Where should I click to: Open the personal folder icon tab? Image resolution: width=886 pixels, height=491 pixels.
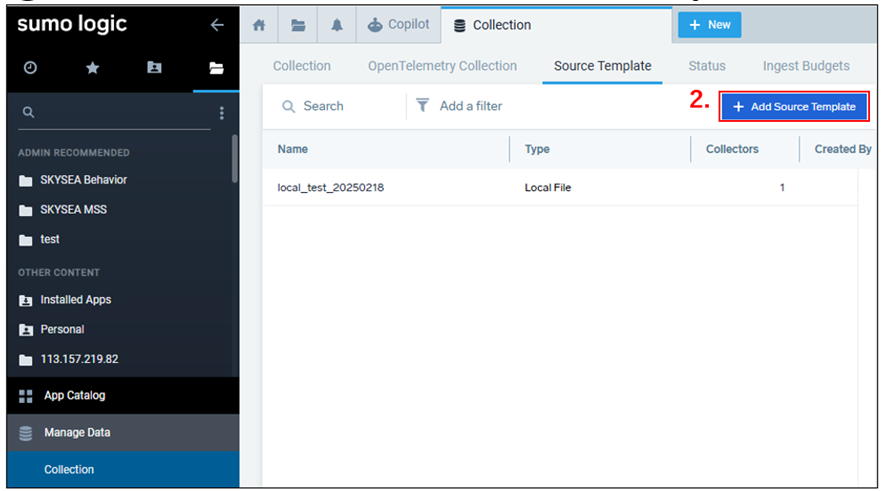(x=154, y=68)
